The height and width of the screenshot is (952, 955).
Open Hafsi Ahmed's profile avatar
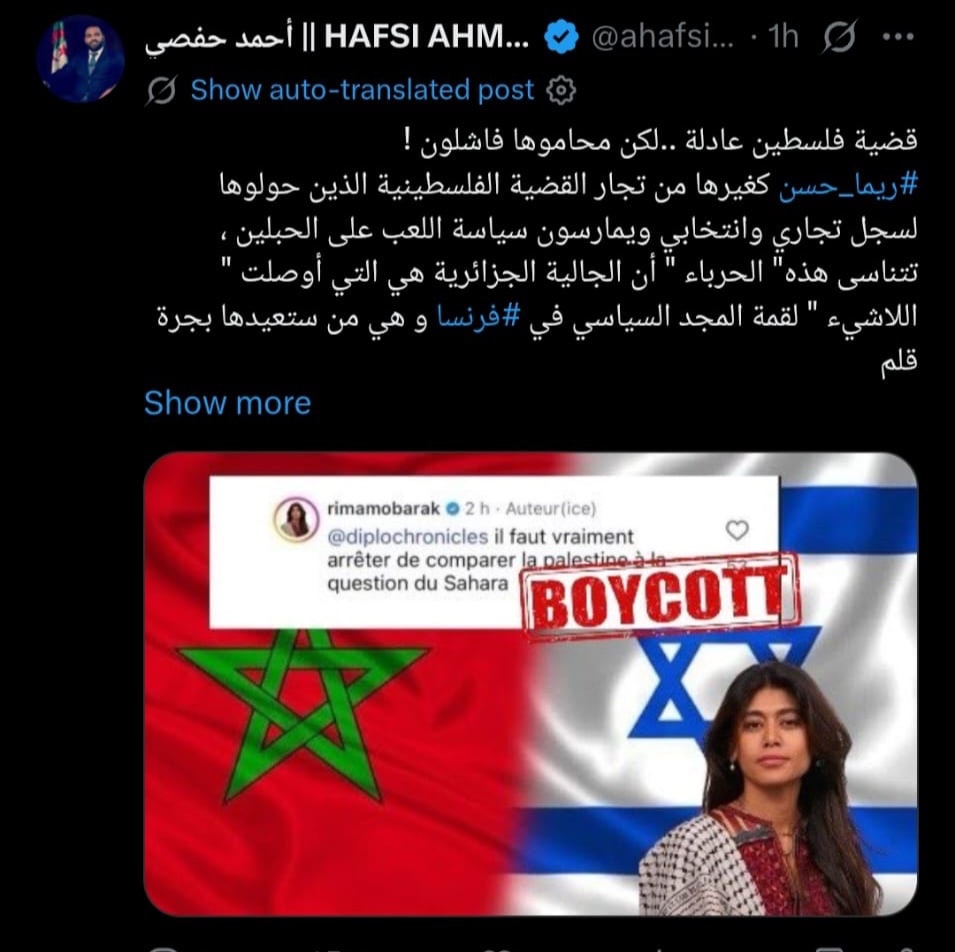80,59
